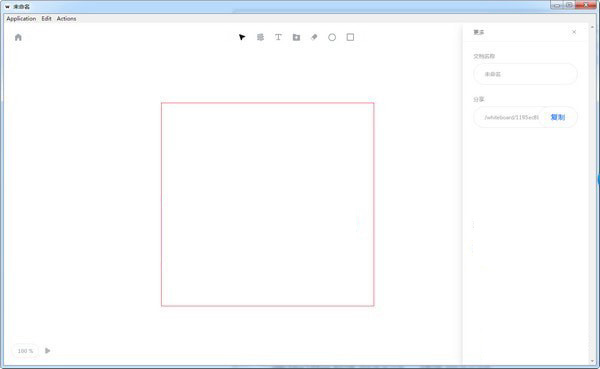Select the Text tool
The image size is (600, 369).
(x=278, y=37)
